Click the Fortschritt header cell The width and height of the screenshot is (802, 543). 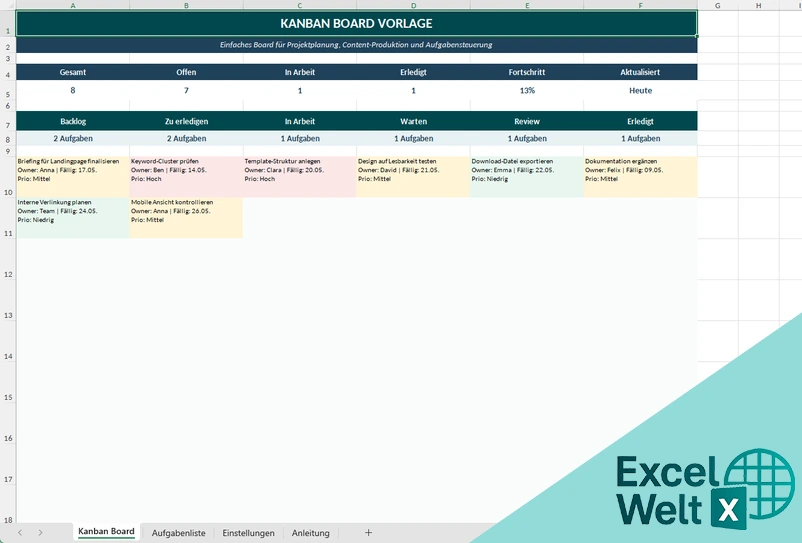527,72
